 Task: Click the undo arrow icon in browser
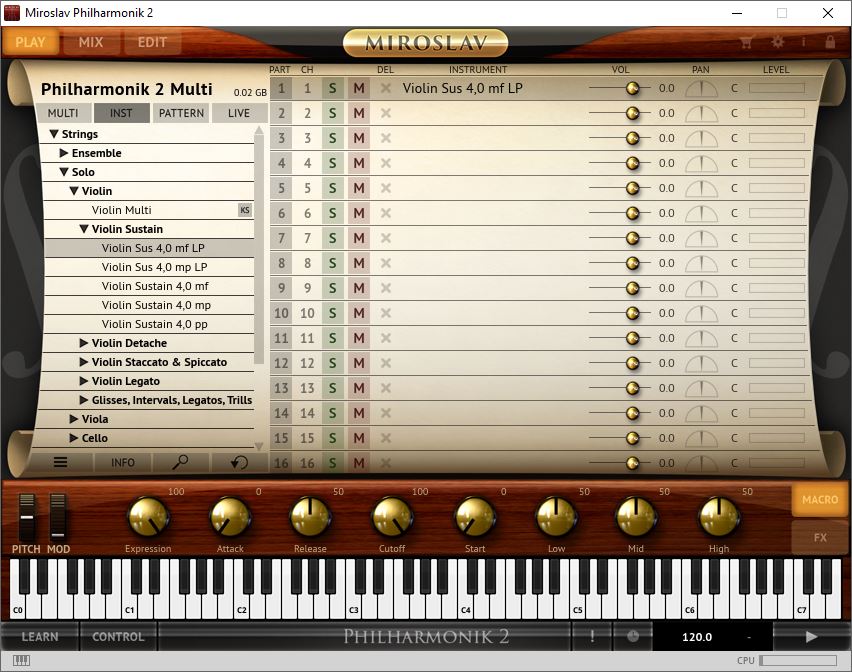(239, 462)
